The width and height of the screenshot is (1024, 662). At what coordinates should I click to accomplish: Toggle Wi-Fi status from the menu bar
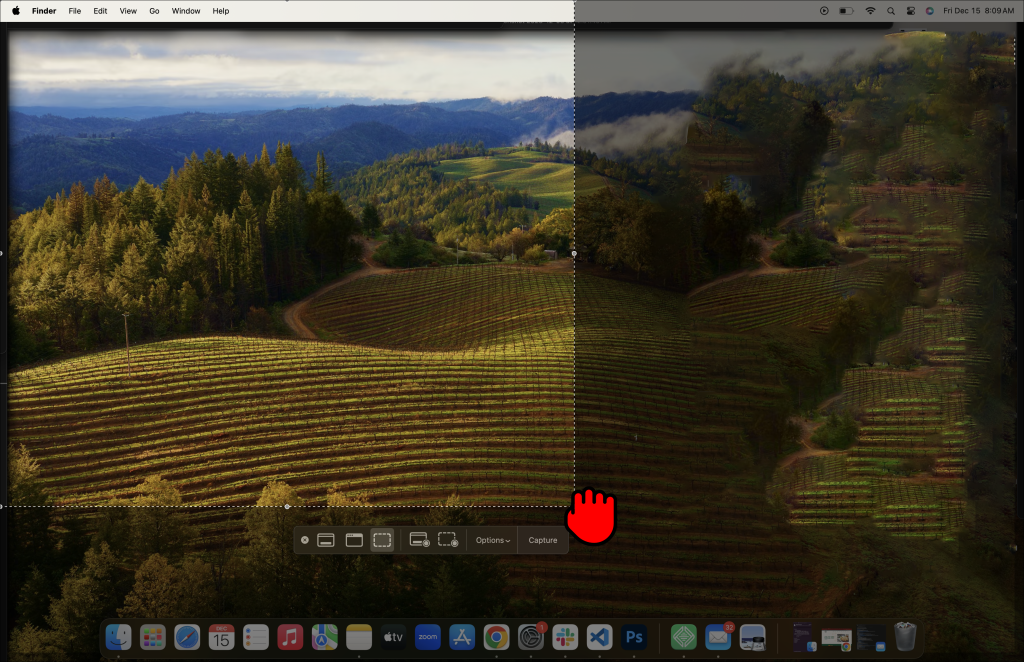[x=870, y=11]
